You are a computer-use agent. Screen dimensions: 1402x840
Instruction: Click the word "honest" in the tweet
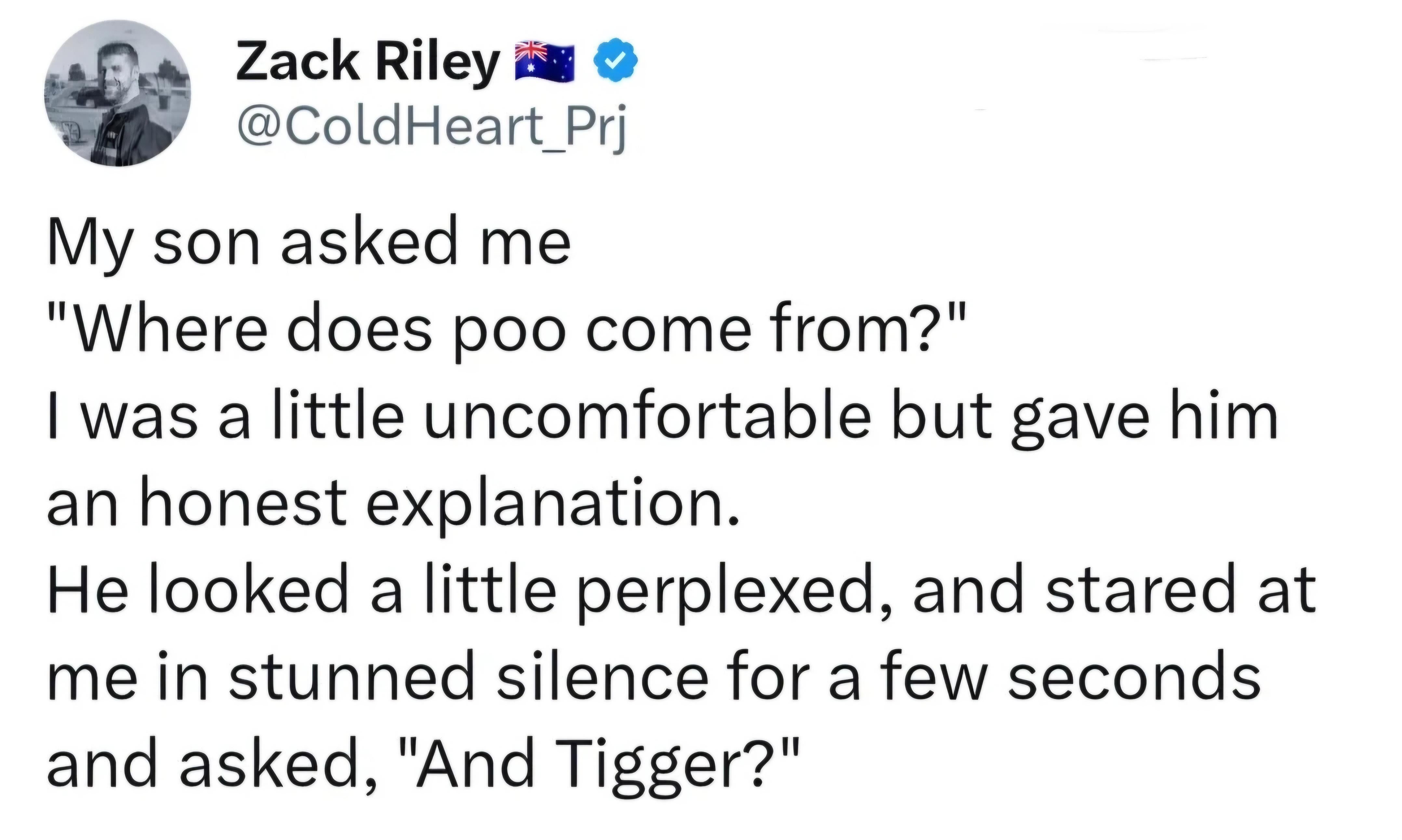click(244, 503)
